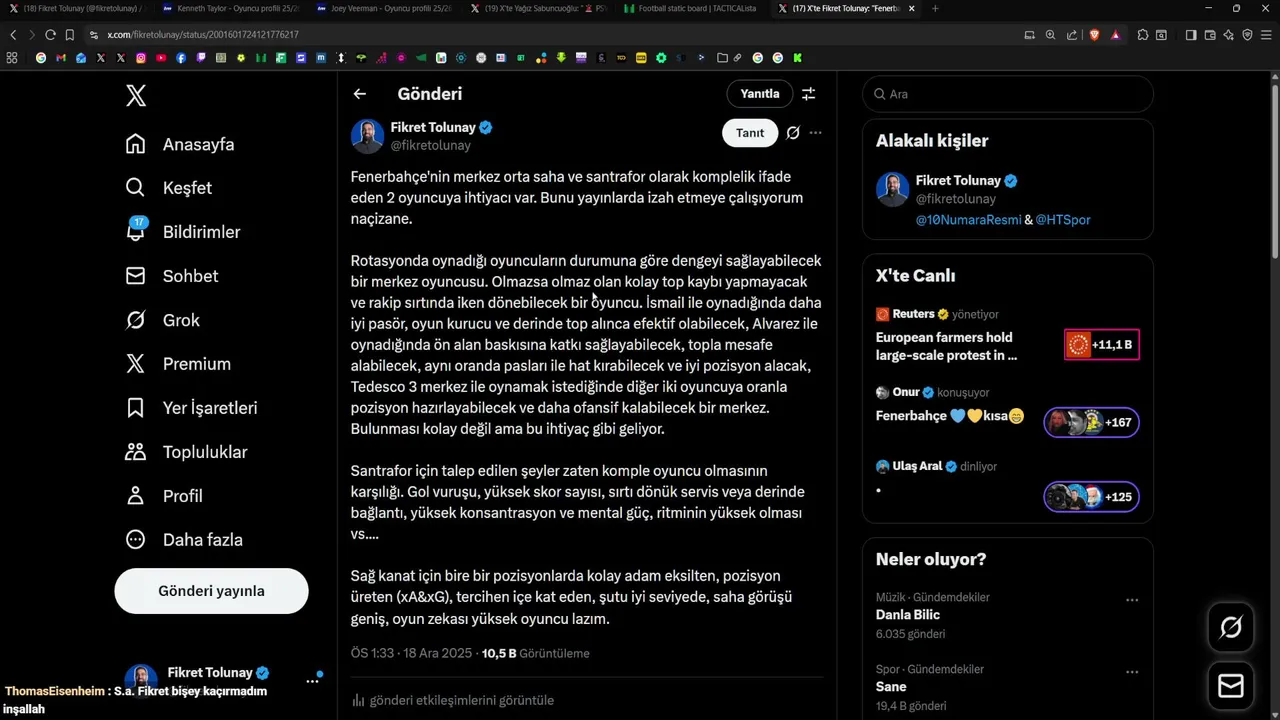Open the Danla Bilic trend

point(908,615)
